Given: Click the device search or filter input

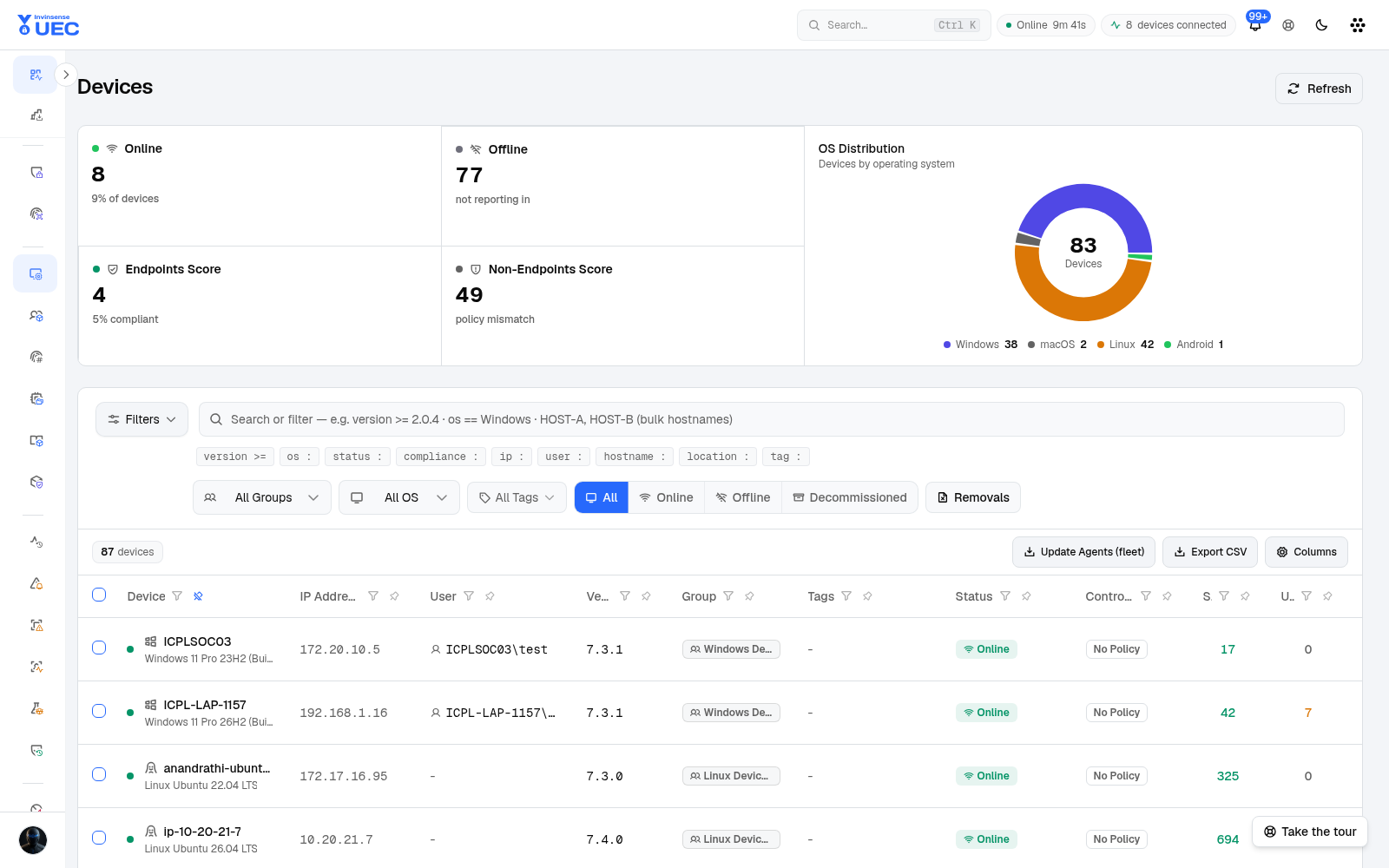Looking at the screenshot, I should 772,419.
